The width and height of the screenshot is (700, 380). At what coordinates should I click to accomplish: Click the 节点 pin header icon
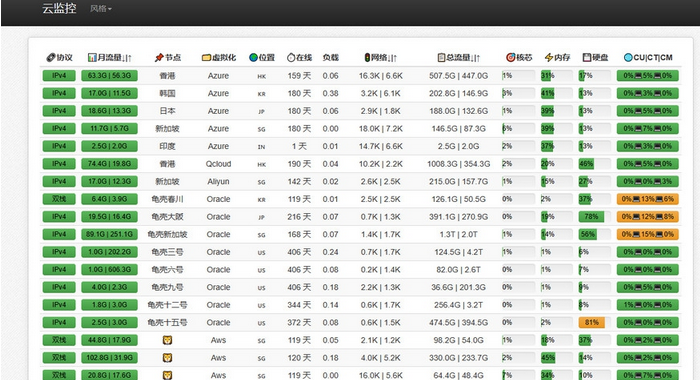(159, 58)
